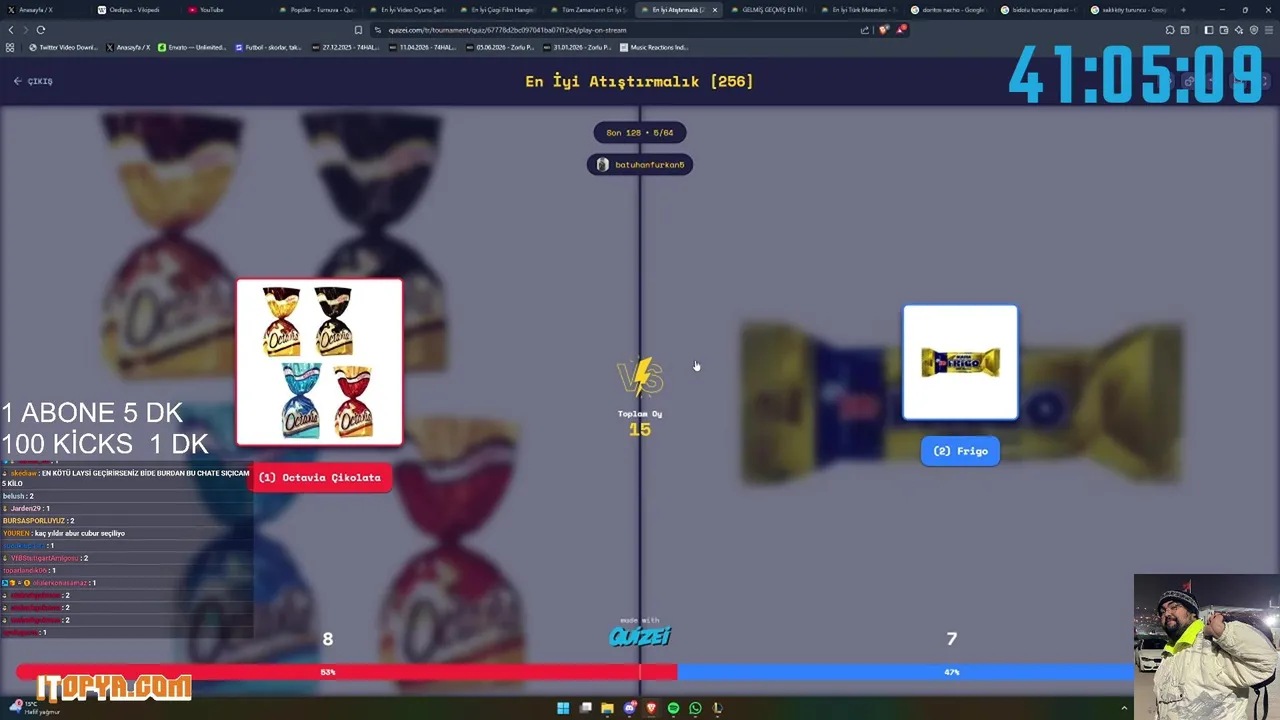Screen dimensions: 1280x720
Task: Vote for (2) Frigo button
Action: (x=960, y=451)
